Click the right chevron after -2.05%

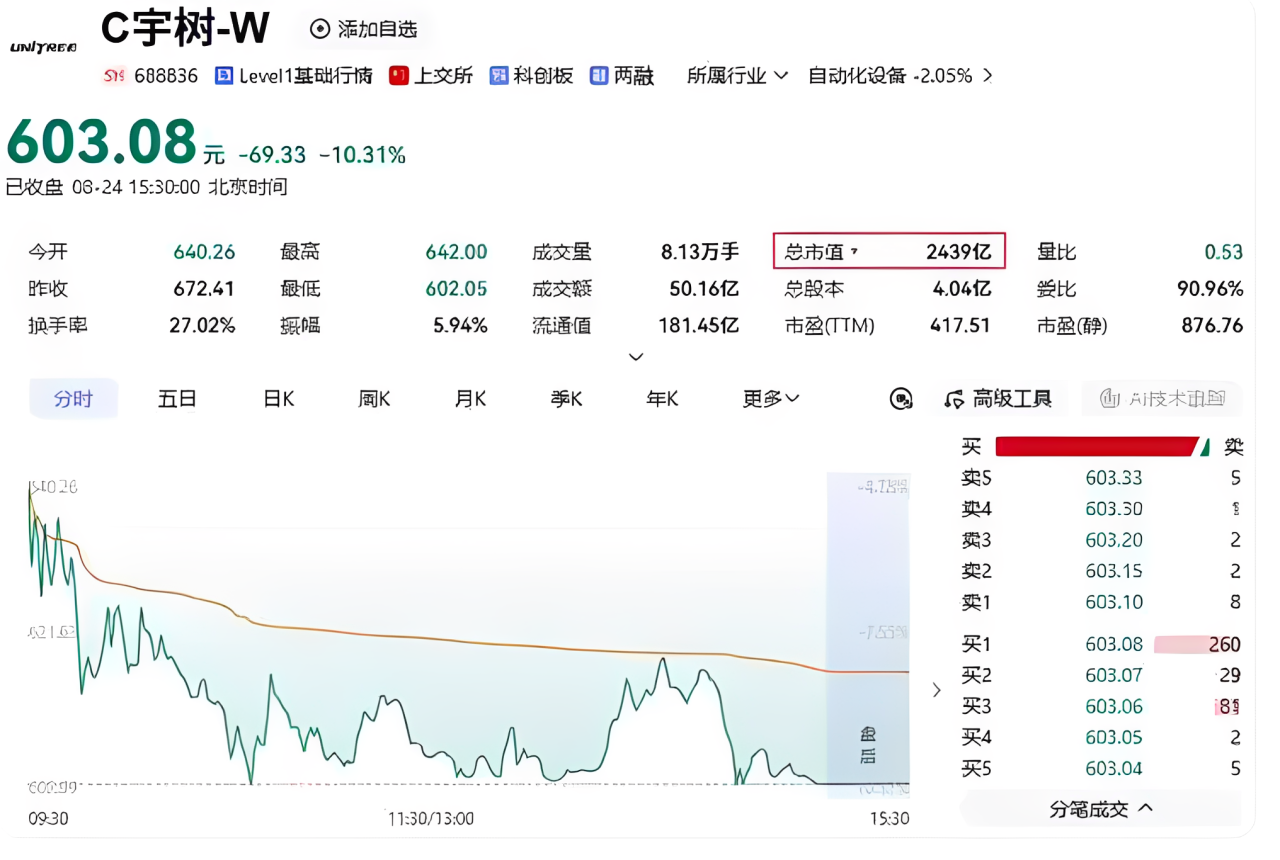pos(988,76)
